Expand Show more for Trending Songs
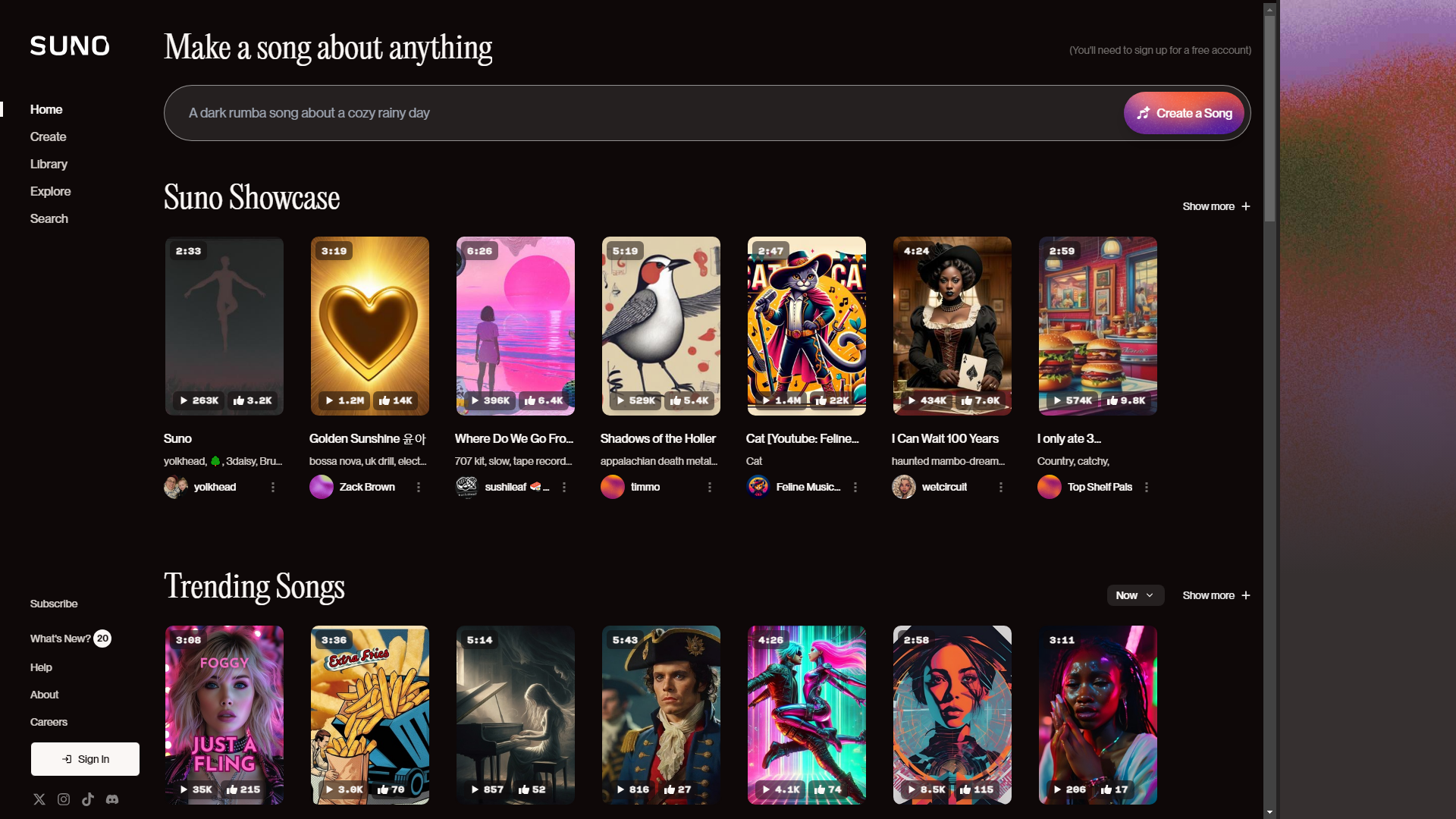This screenshot has width=1456, height=819. point(1216,595)
